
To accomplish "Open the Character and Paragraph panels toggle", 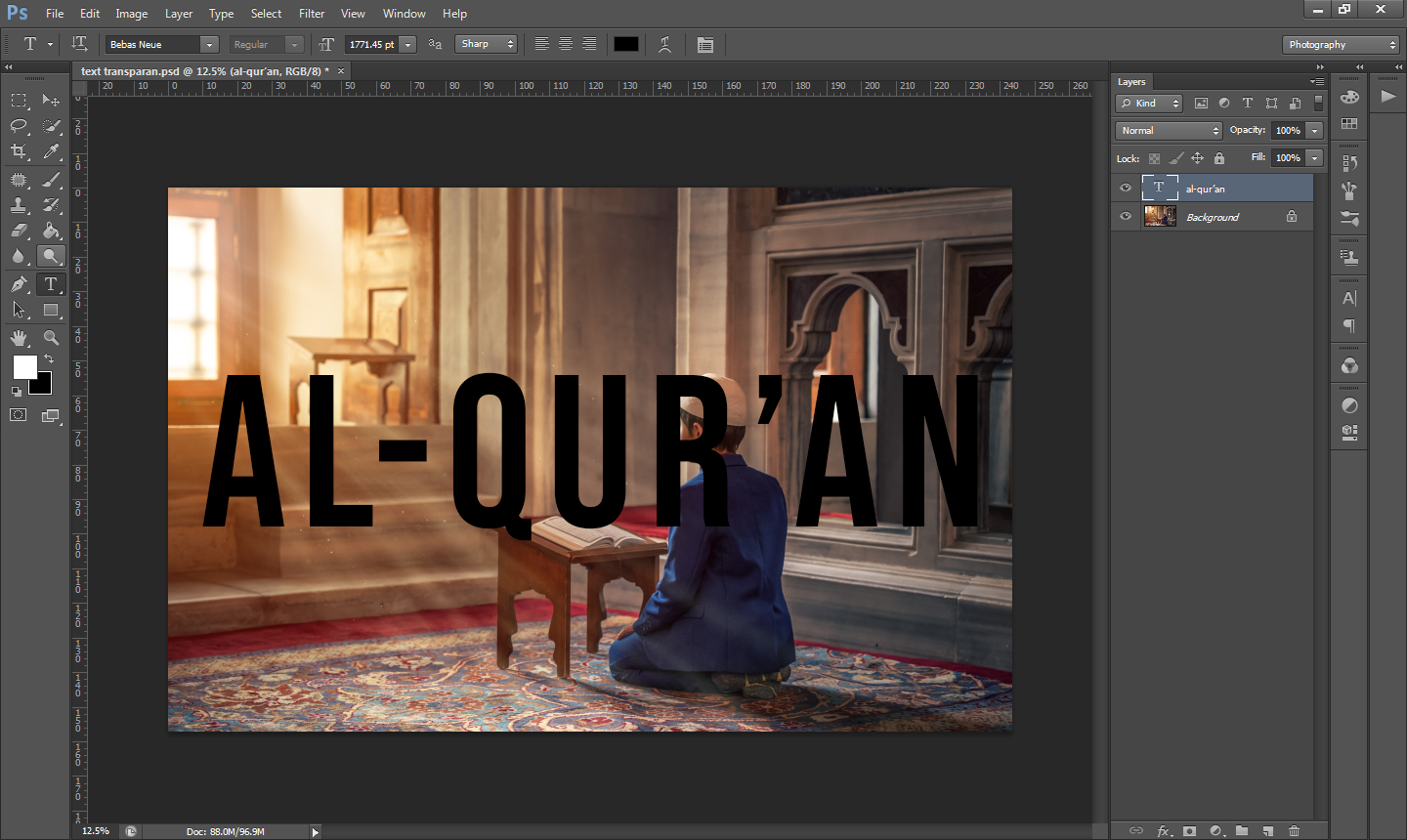I will [705, 45].
